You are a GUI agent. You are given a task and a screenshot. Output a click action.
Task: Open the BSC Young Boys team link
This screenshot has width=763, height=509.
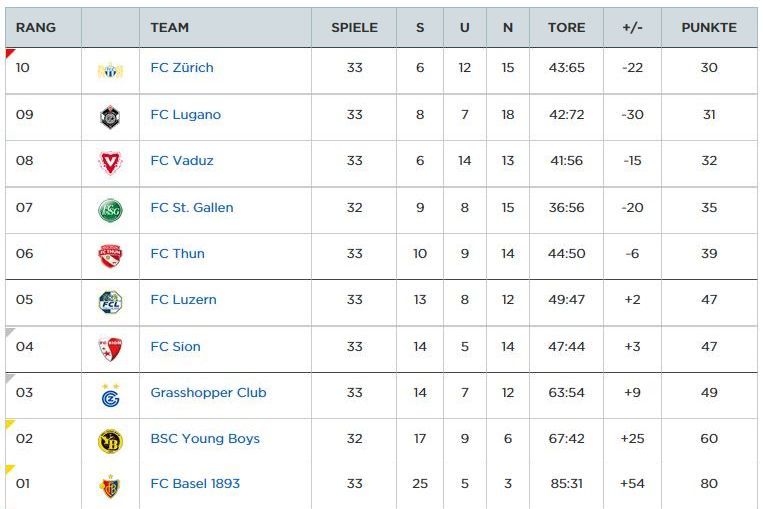coord(205,438)
